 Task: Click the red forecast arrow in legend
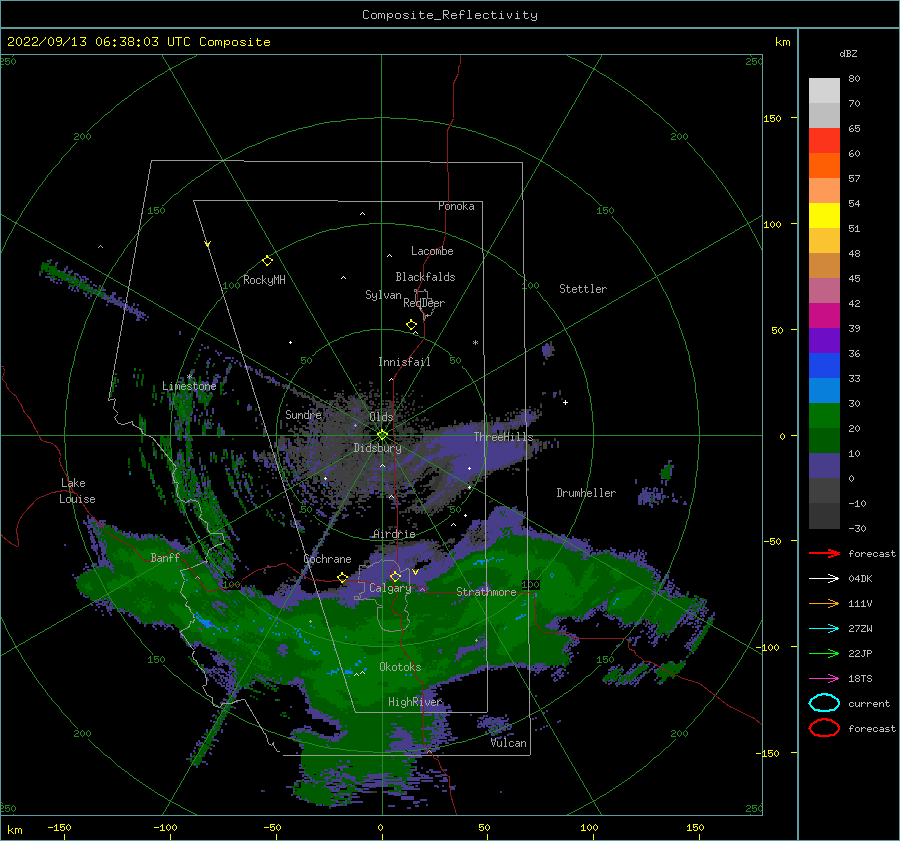point(824,553)
